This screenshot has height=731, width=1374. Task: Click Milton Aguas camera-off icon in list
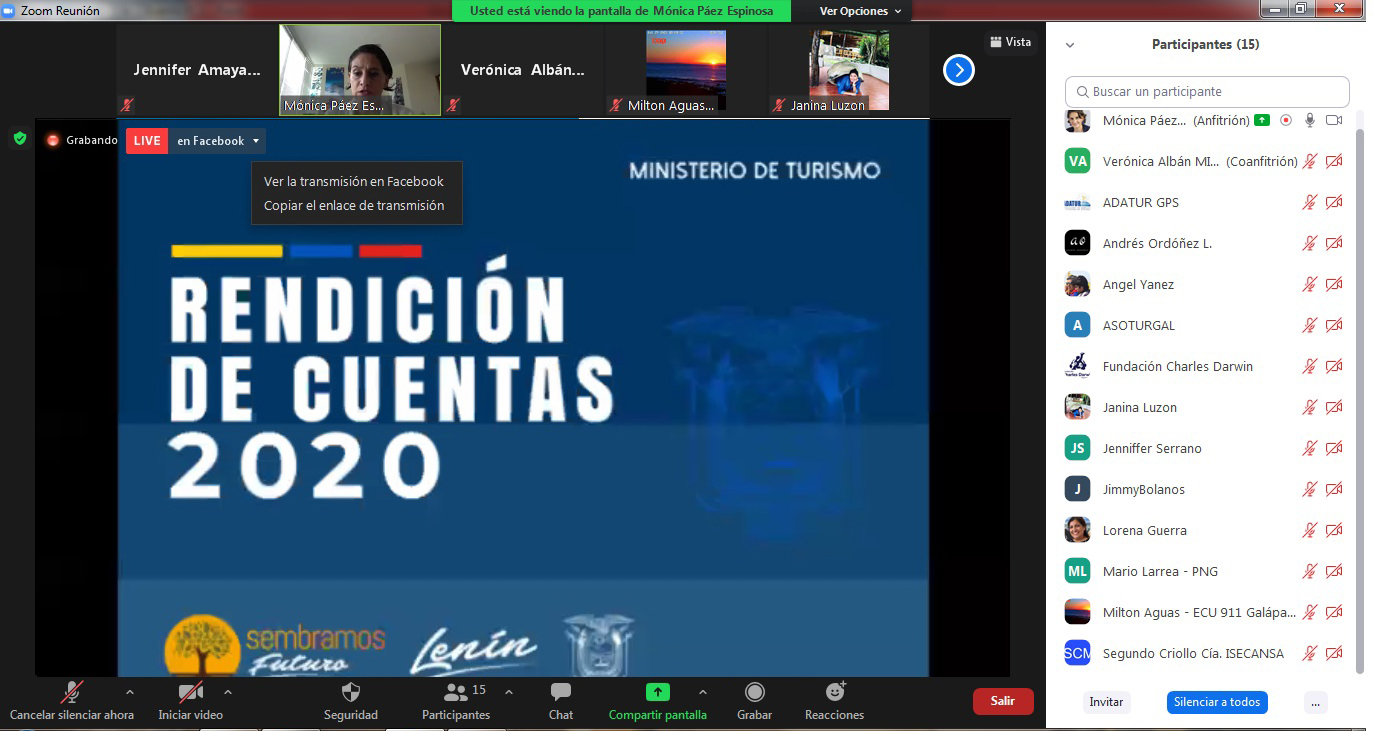1334,612
